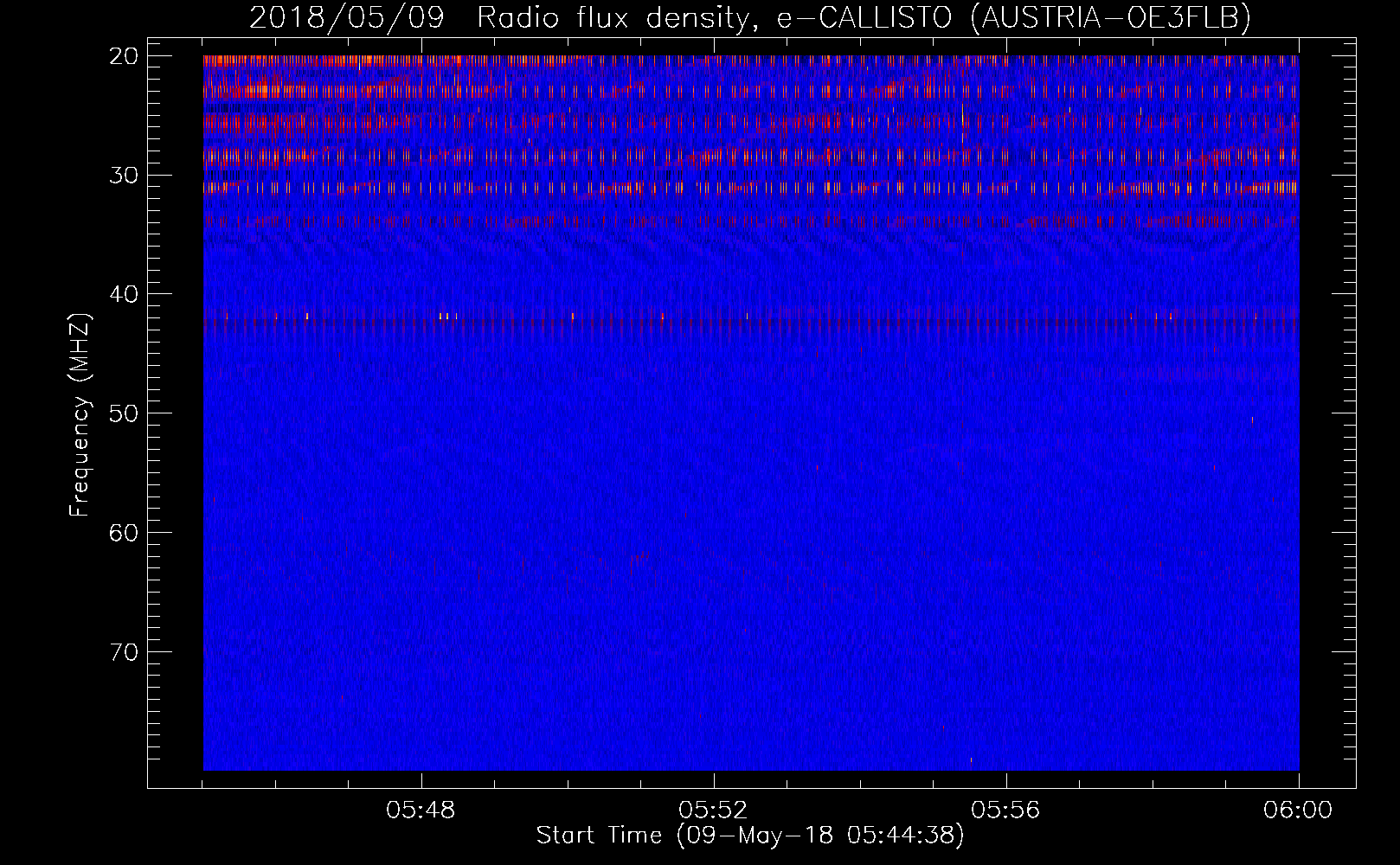The width and height of the screenshot is (1400, 865).
Task: Click the plot title date 2018/05/09
Action: [347, 17]
